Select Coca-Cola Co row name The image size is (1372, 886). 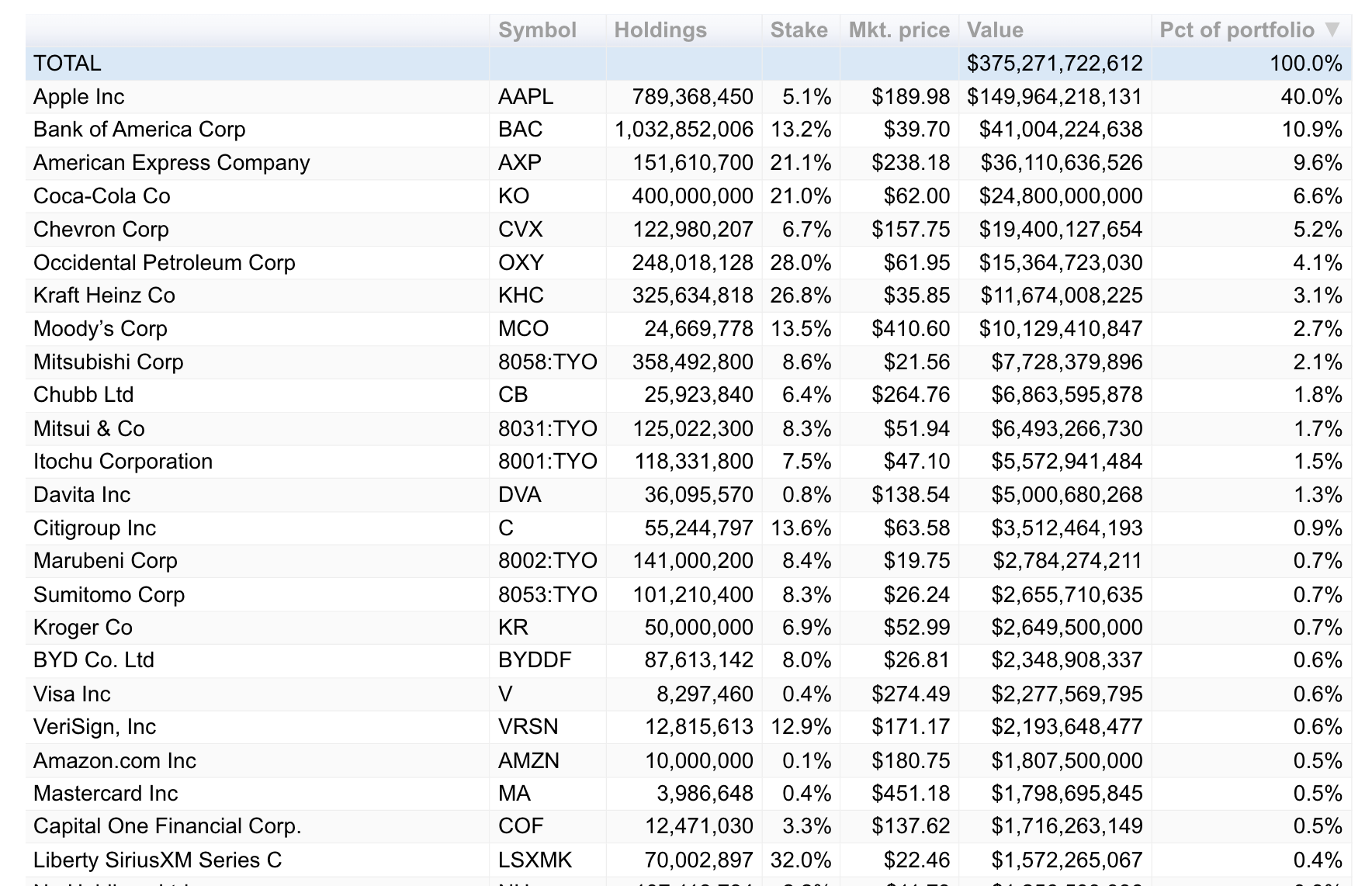pos(102,196)
